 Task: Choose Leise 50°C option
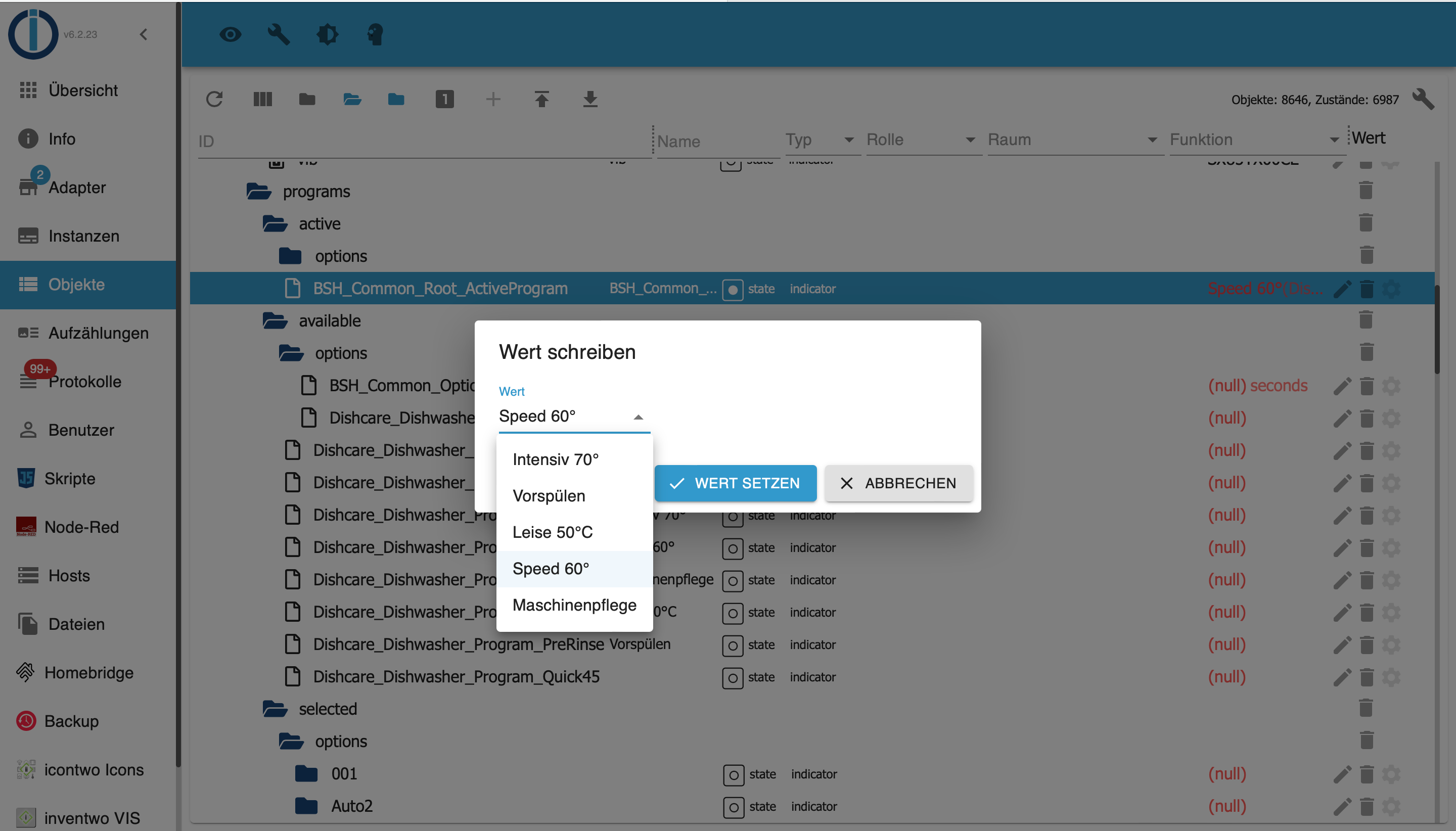point(574,532)
